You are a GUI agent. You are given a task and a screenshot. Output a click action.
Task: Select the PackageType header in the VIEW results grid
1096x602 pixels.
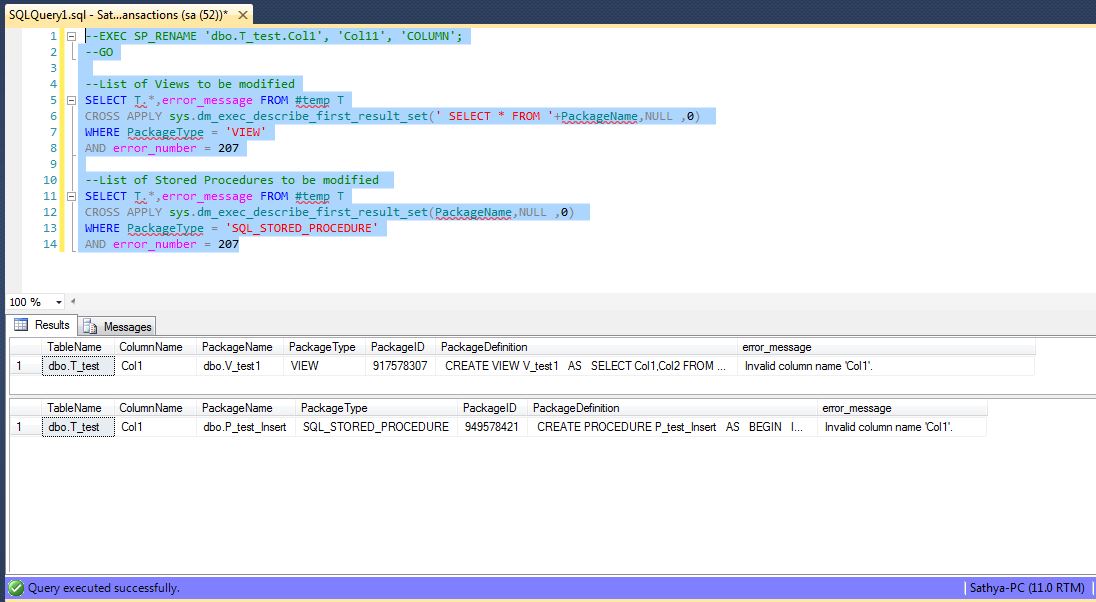(324, 347)
